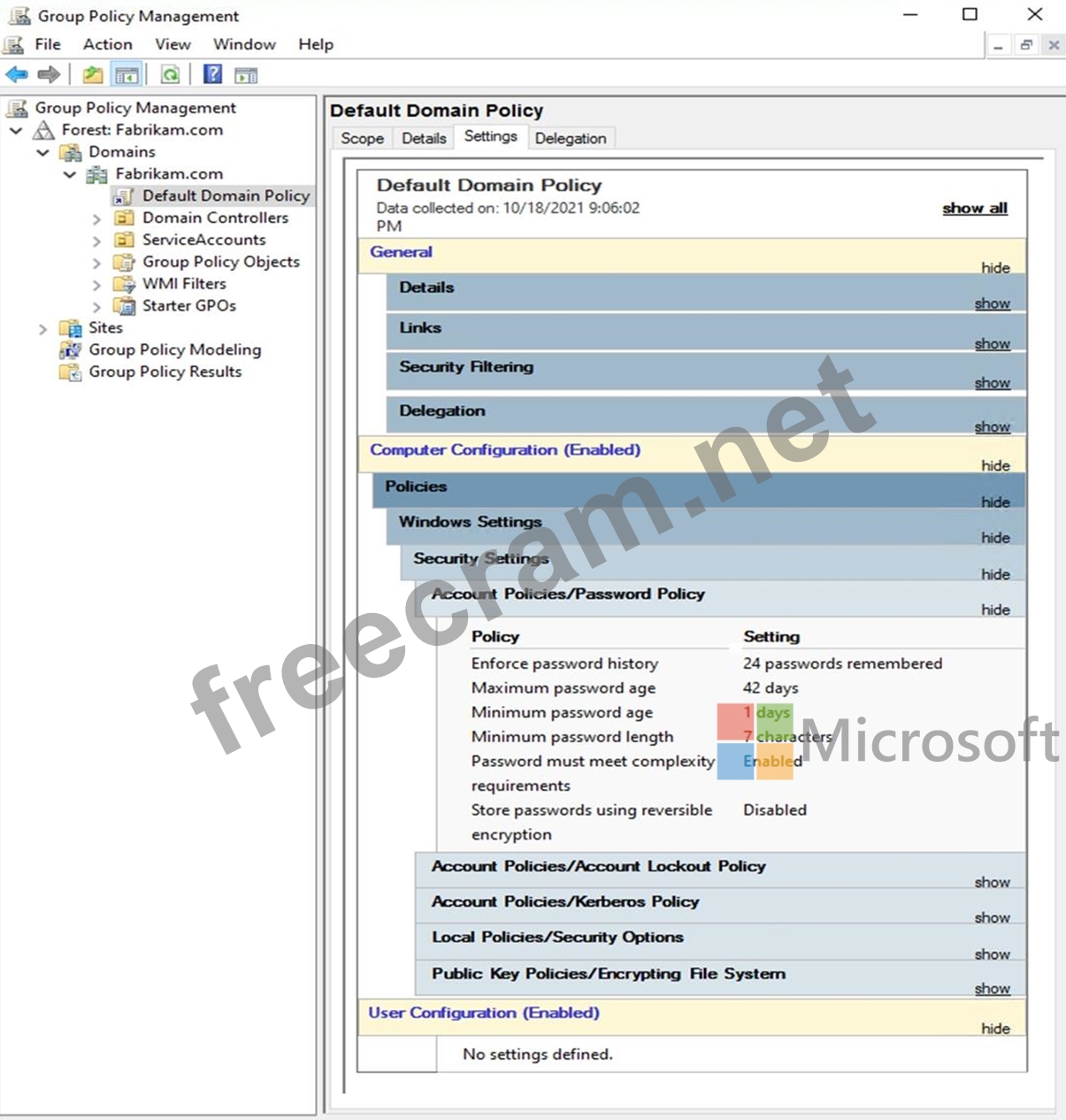Hide the Policies section
This screenshot has height=1120, width=1066.
(x=995, y=502)
